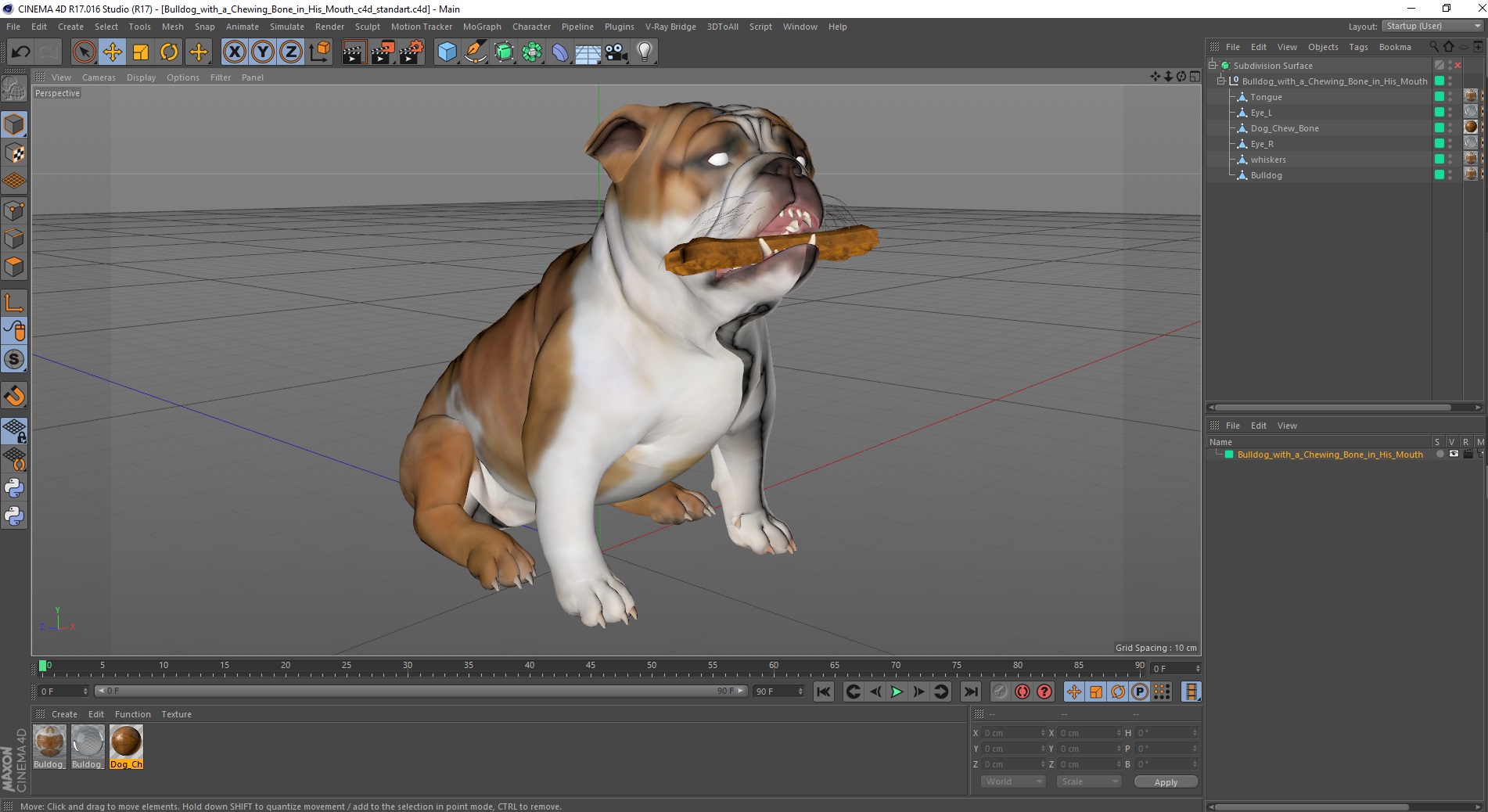Select the Tongue object
The width and height of the screenshot is (1488, 812).
click(x=1266, y=97)
